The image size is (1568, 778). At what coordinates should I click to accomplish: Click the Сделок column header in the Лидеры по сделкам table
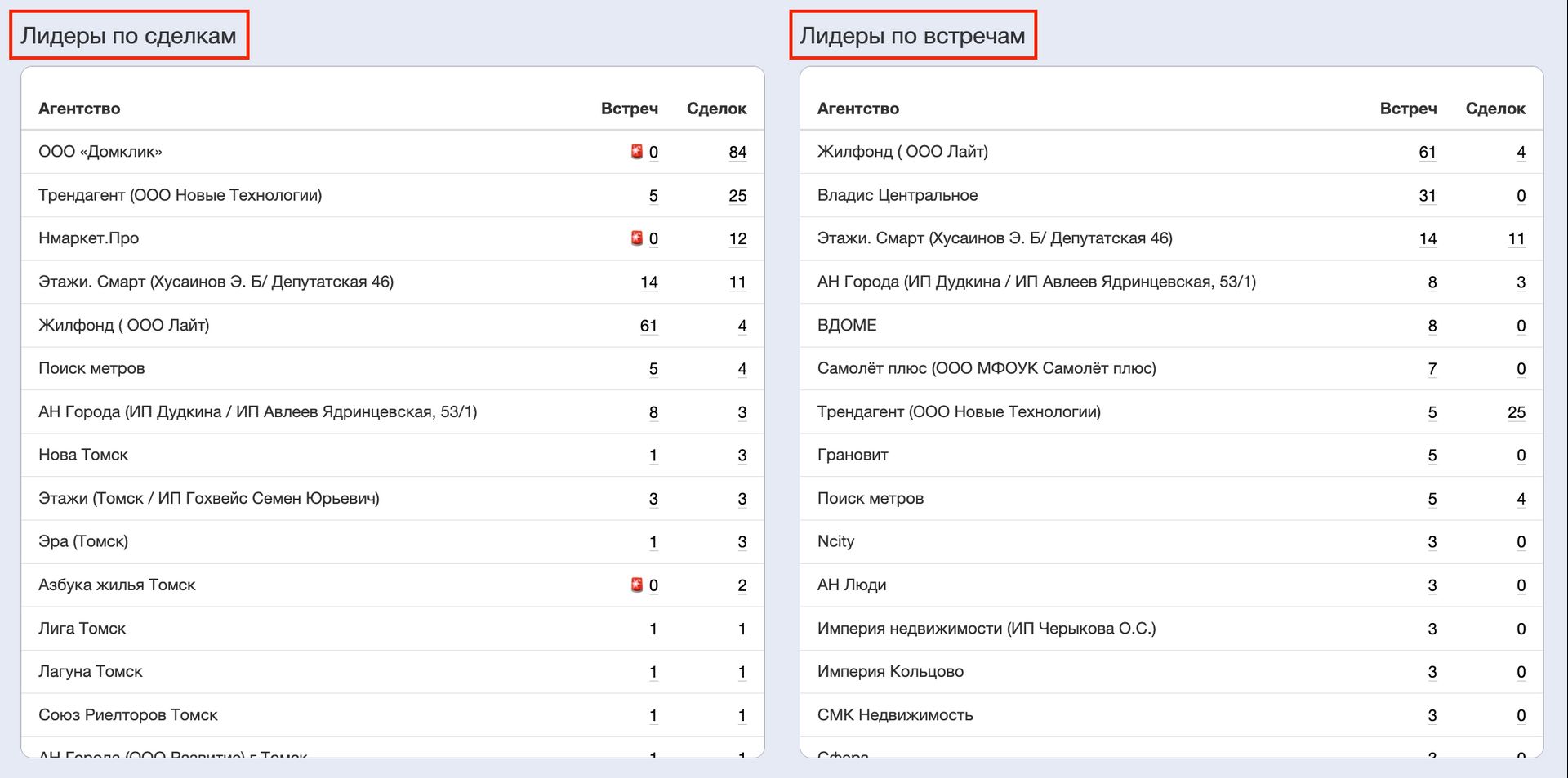click(x=717, y=109)
